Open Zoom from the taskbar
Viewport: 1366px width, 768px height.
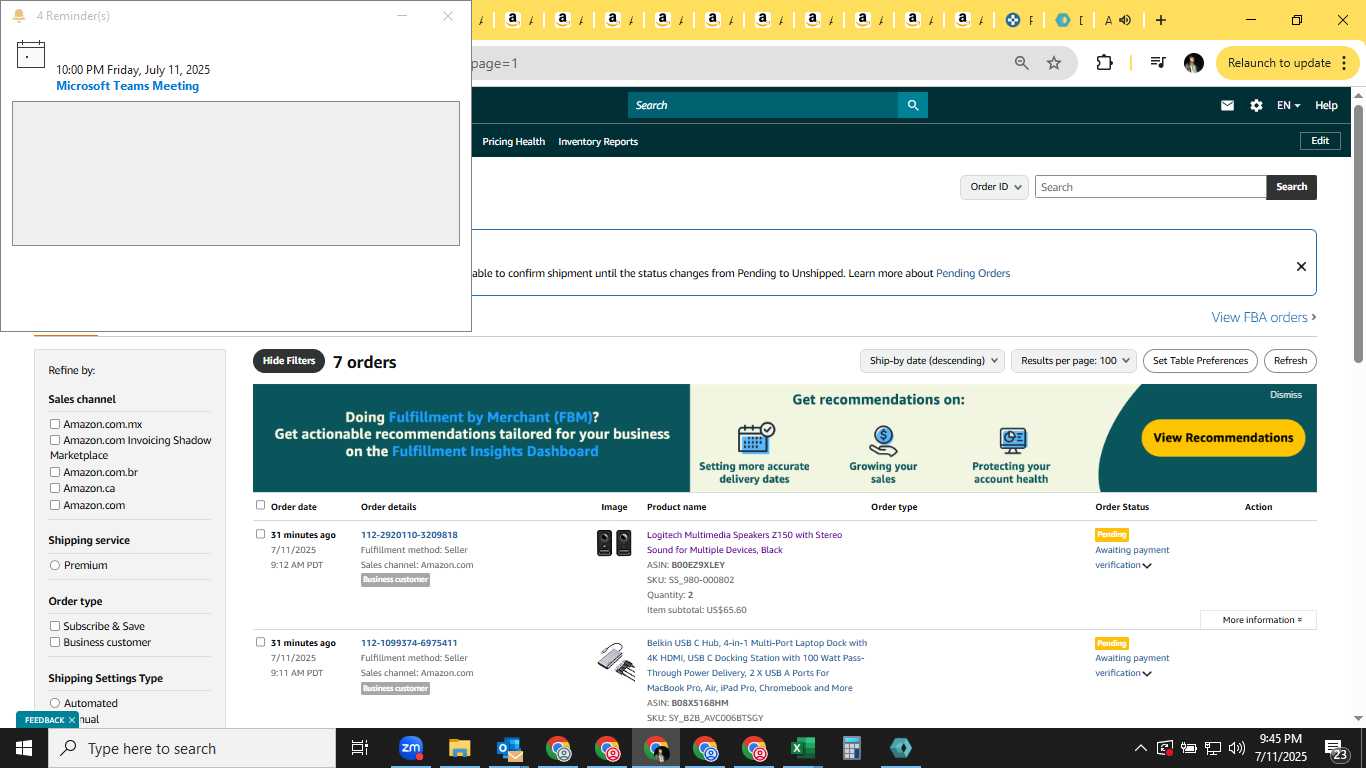pyautogui.click(x=410, y=748)
